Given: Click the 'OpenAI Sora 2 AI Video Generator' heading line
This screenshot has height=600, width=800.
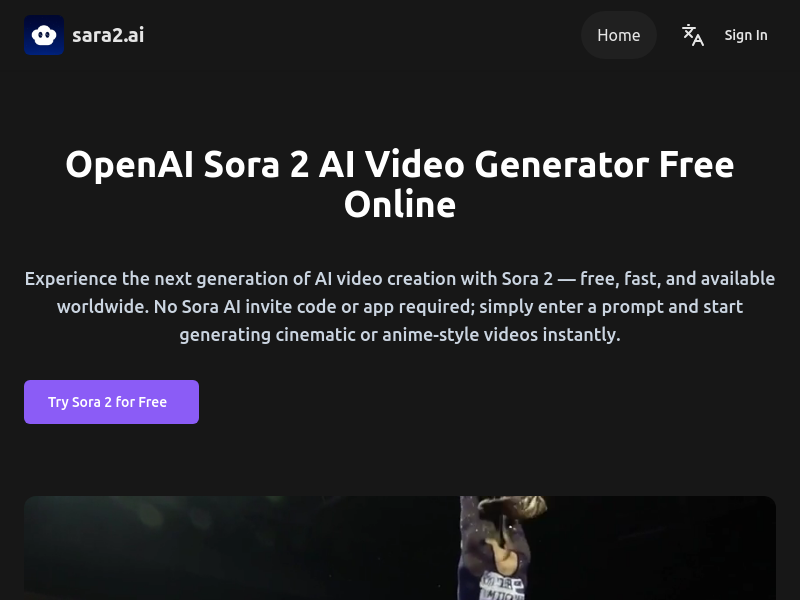Looking at the screenshot, I should point(357,165).
